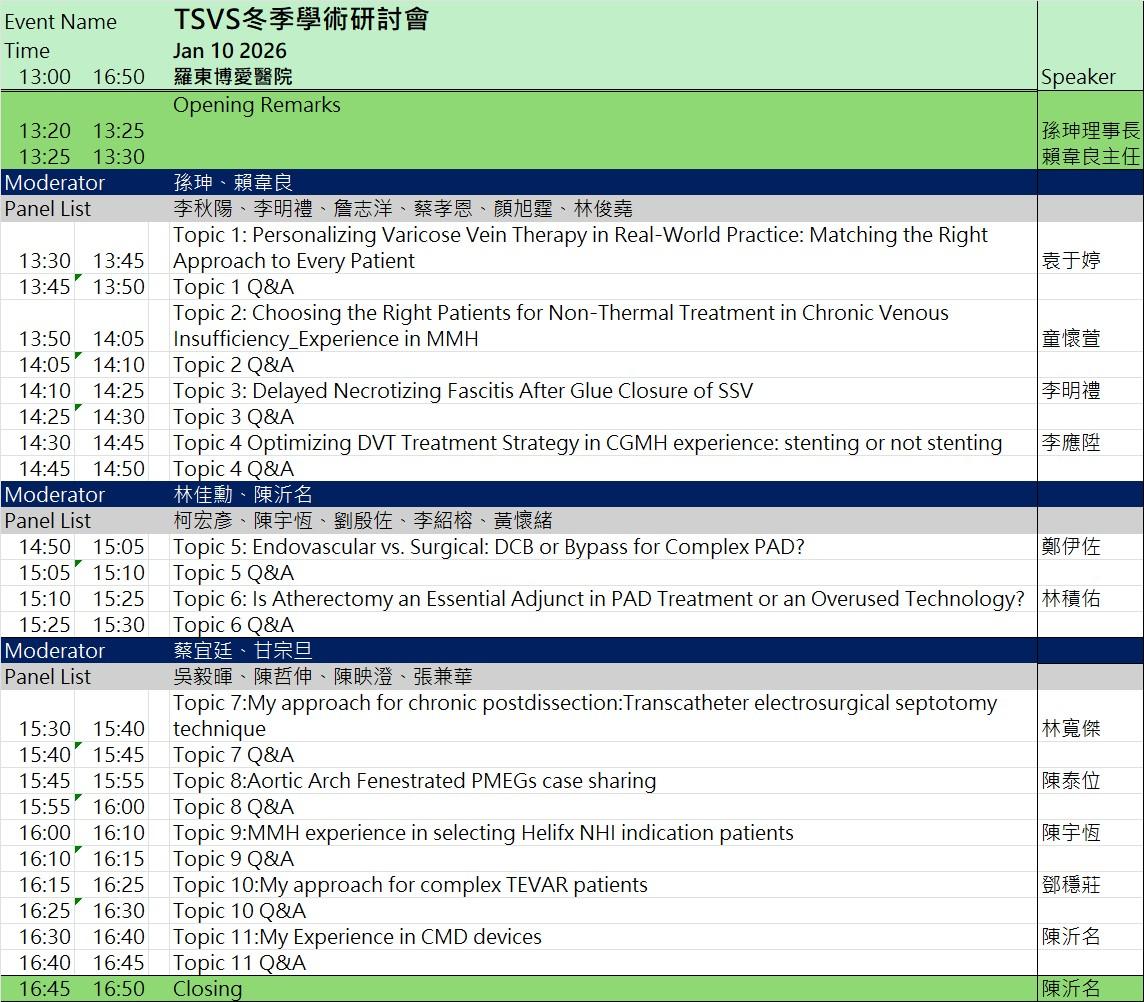The height and width of the screenshot is (1002, 1144).
Task: Select speaker cell 鄧穩莊 for Topic 10
Action: 1071,885
